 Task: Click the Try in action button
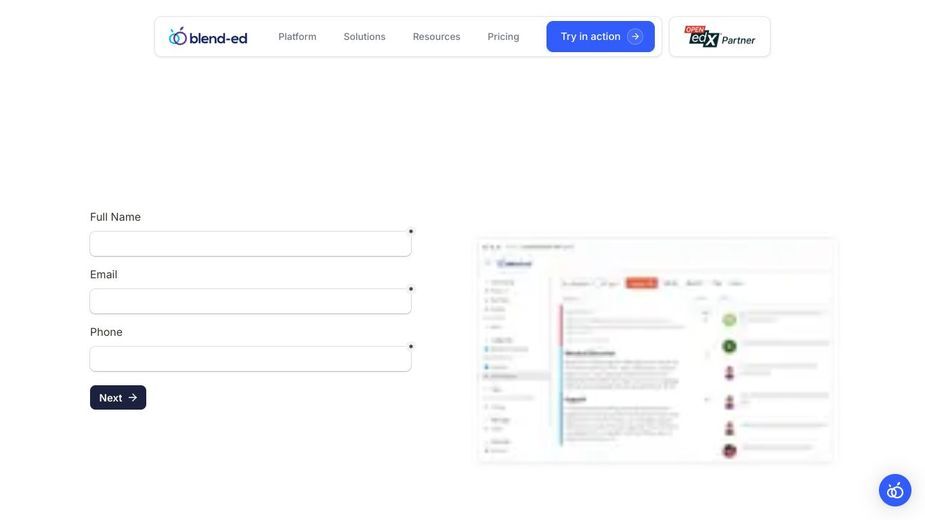point(600,37)
